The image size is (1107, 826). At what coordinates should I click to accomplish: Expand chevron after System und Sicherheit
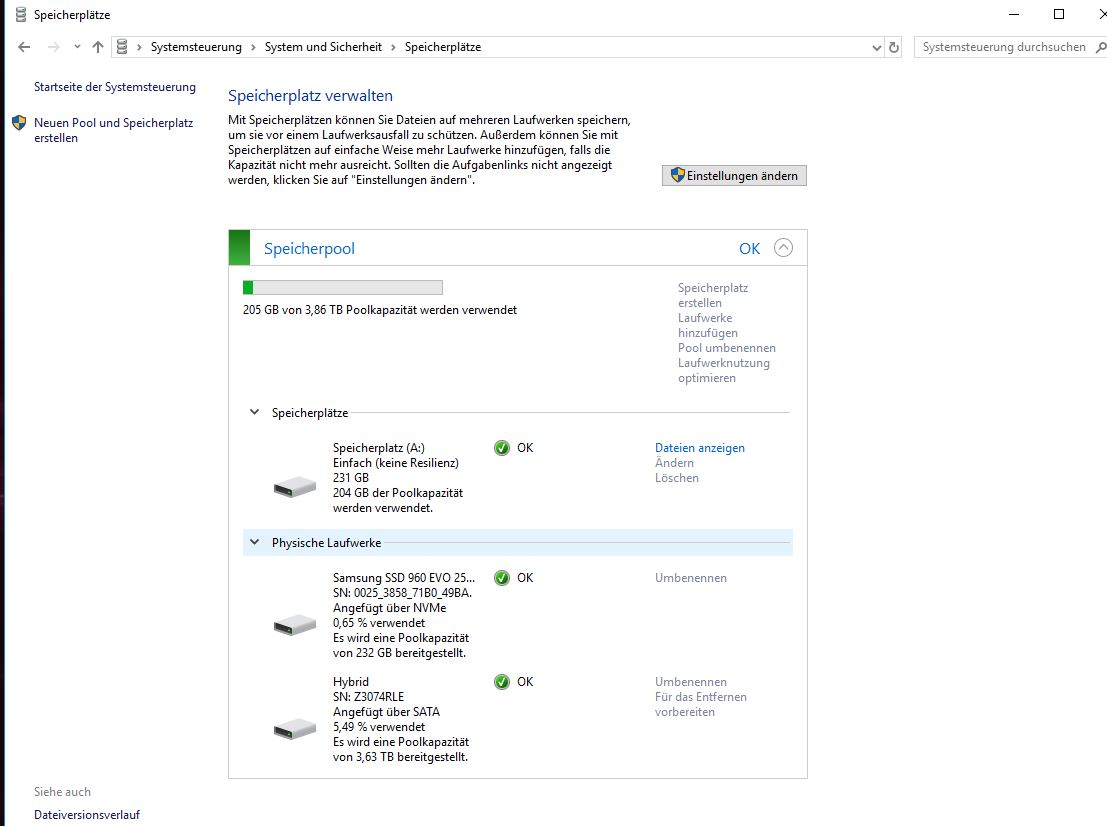point(393,47)
